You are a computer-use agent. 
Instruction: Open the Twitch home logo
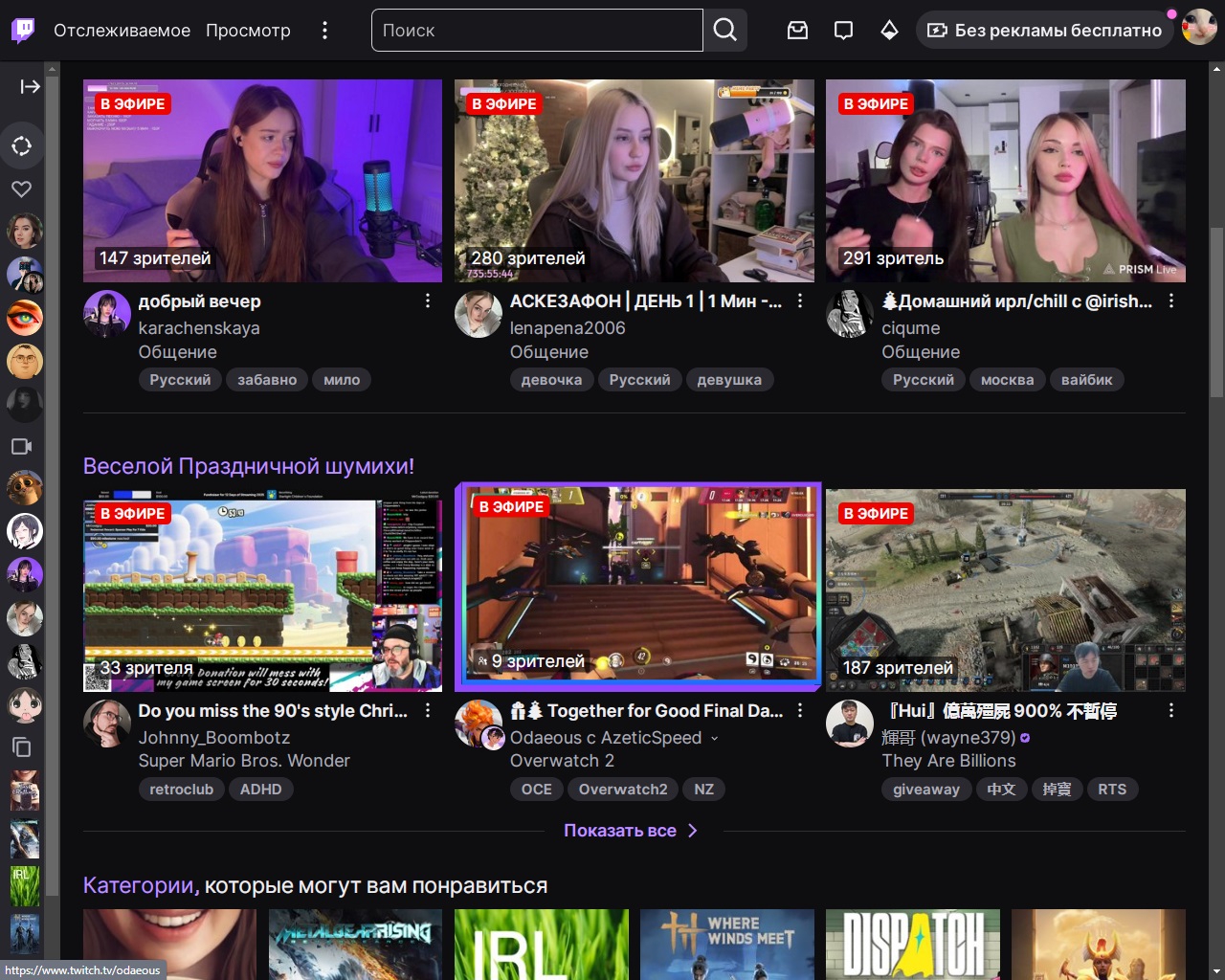[x=23, y=31]
